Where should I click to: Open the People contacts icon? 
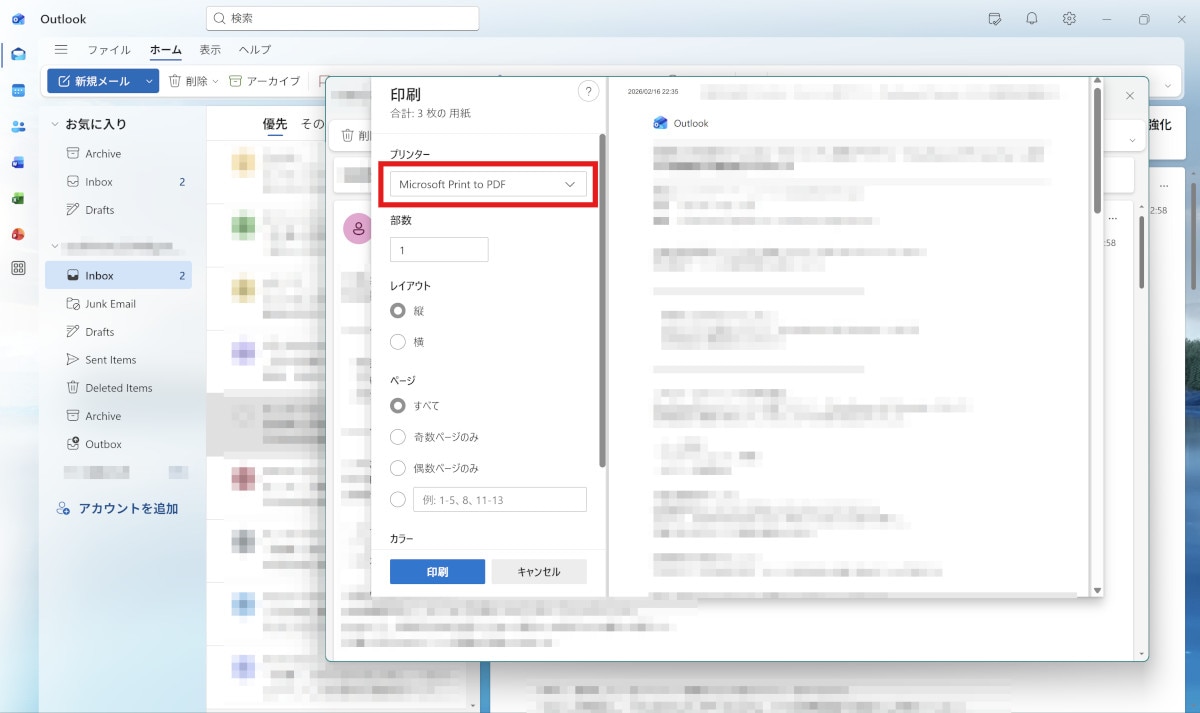click(x=18, y=126)
